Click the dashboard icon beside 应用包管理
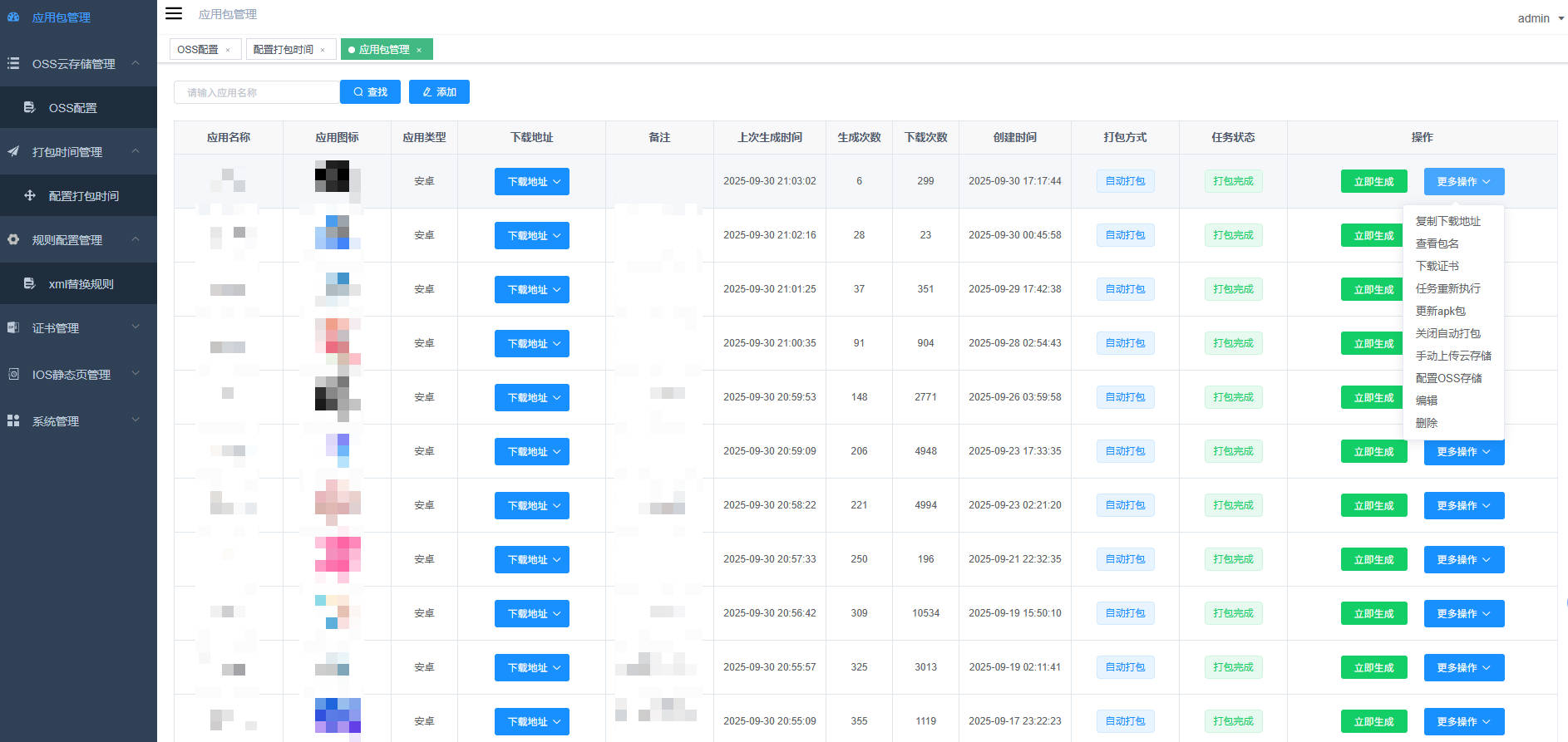 click(x=13, y=17)
